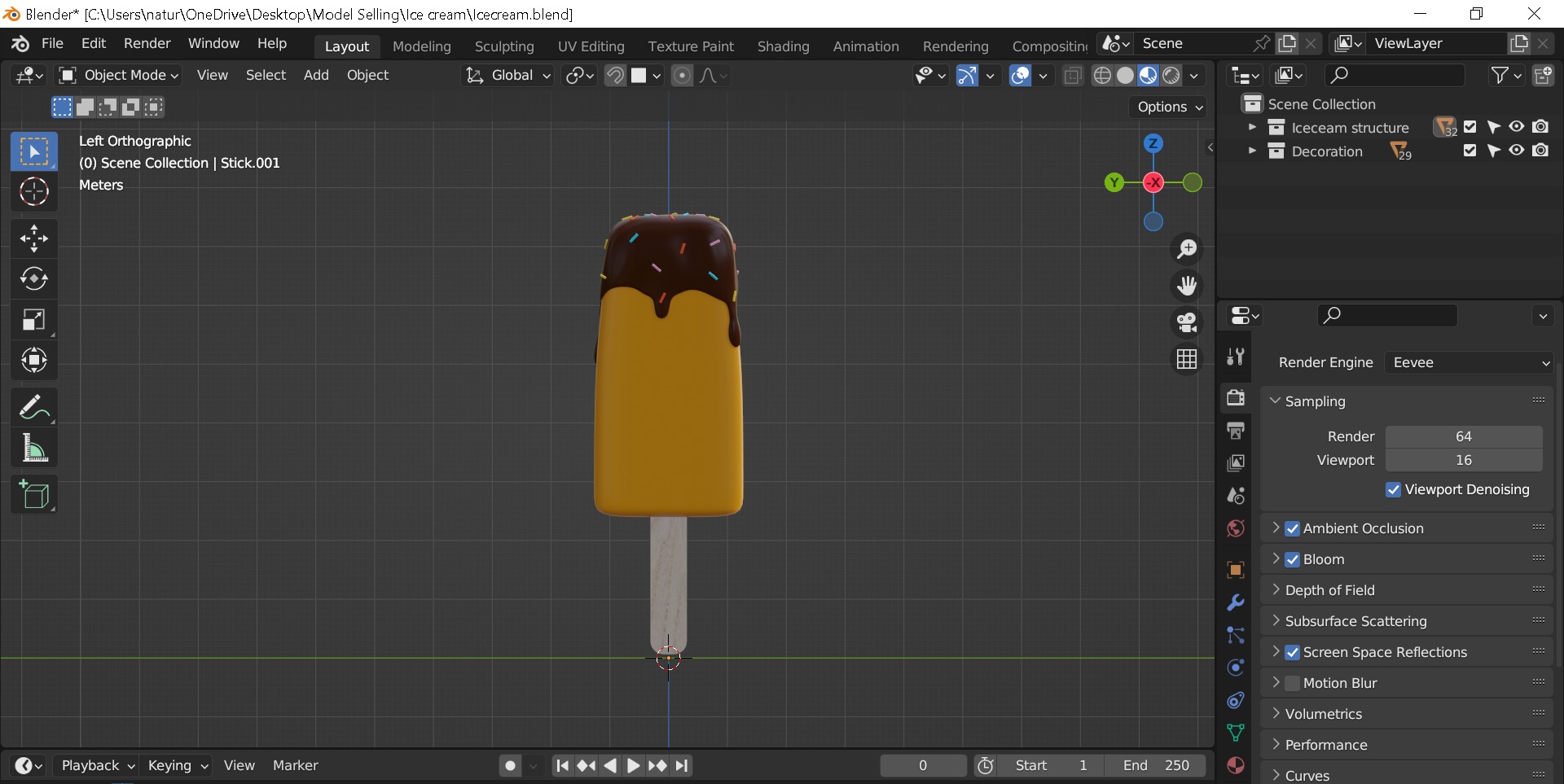The image size is (1564, 784).
Task: Open the Scene properties tab
Action: pos(1236,495)
